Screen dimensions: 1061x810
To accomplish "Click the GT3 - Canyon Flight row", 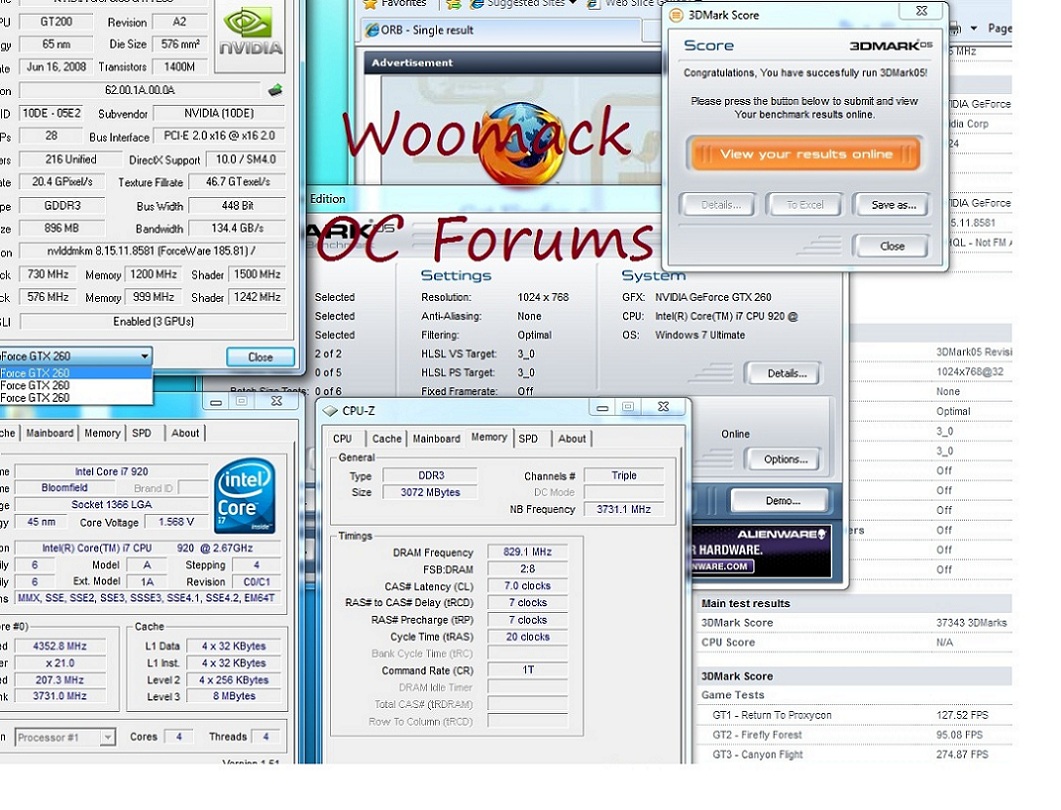I will (854, 755).
